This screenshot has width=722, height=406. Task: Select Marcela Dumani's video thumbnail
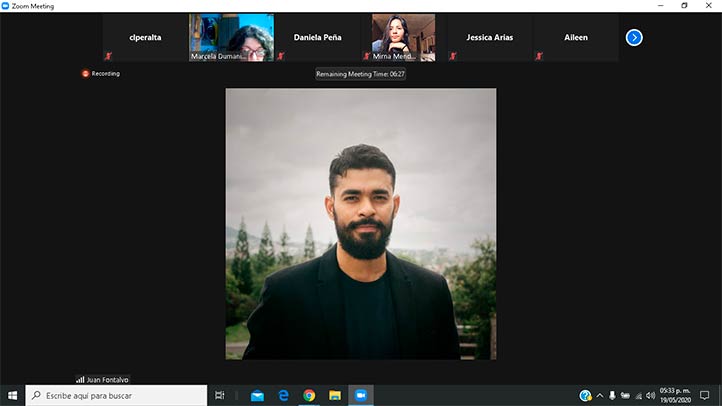(x=231, y=37)
